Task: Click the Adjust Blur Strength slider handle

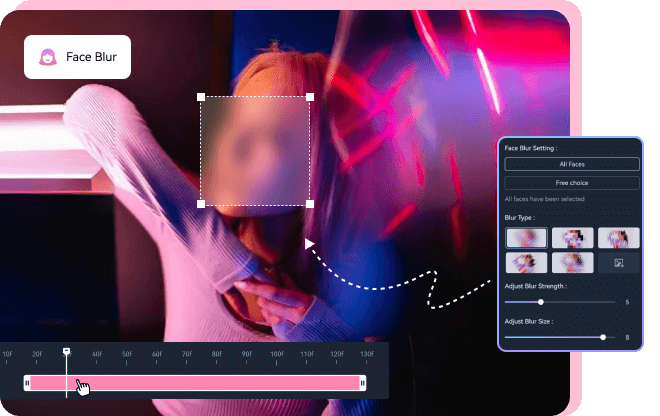Action: (541, 301)
